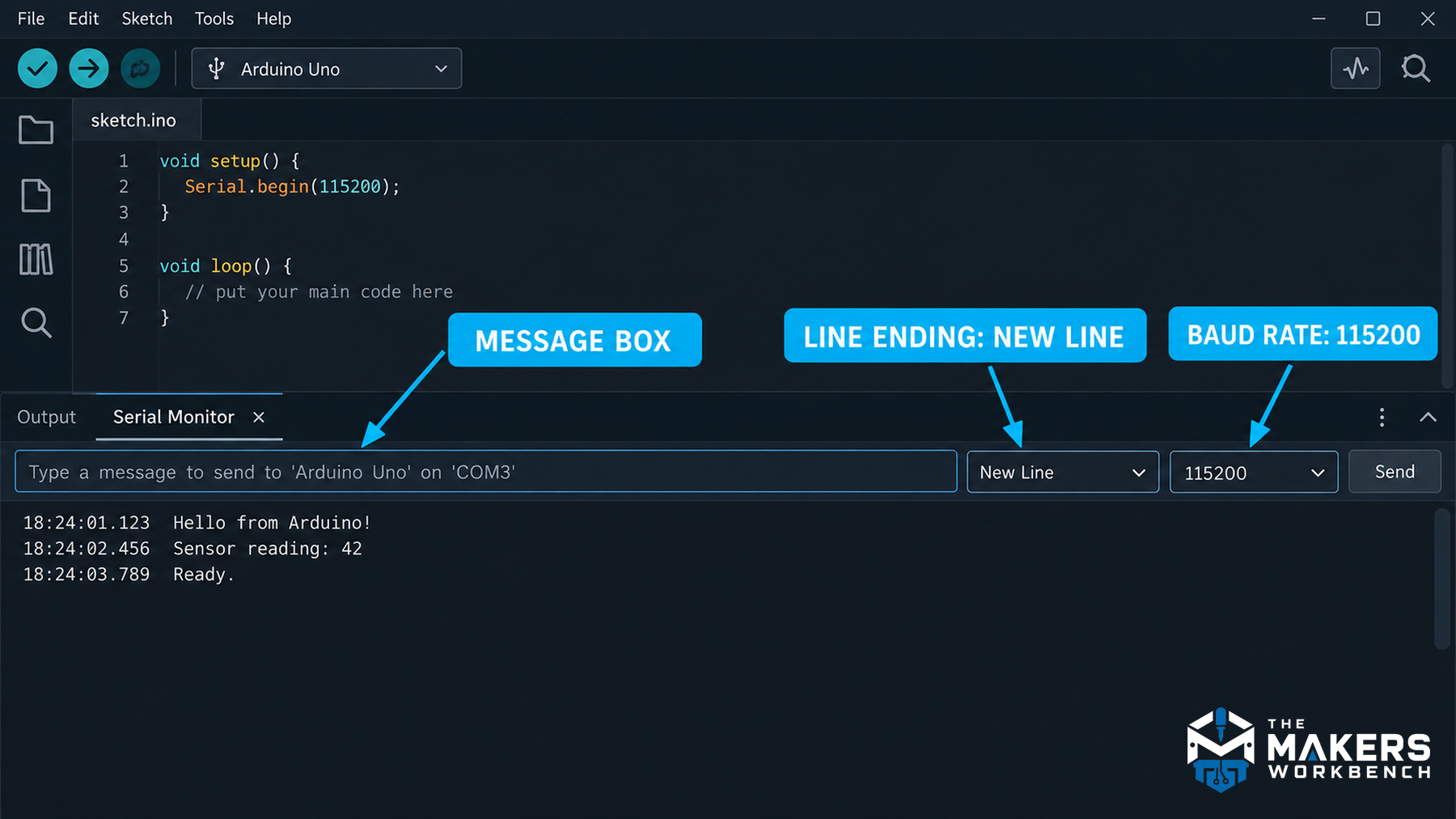Collapse the bottom panel with the chevron
1456x819 pixels.
[1428, 417]
